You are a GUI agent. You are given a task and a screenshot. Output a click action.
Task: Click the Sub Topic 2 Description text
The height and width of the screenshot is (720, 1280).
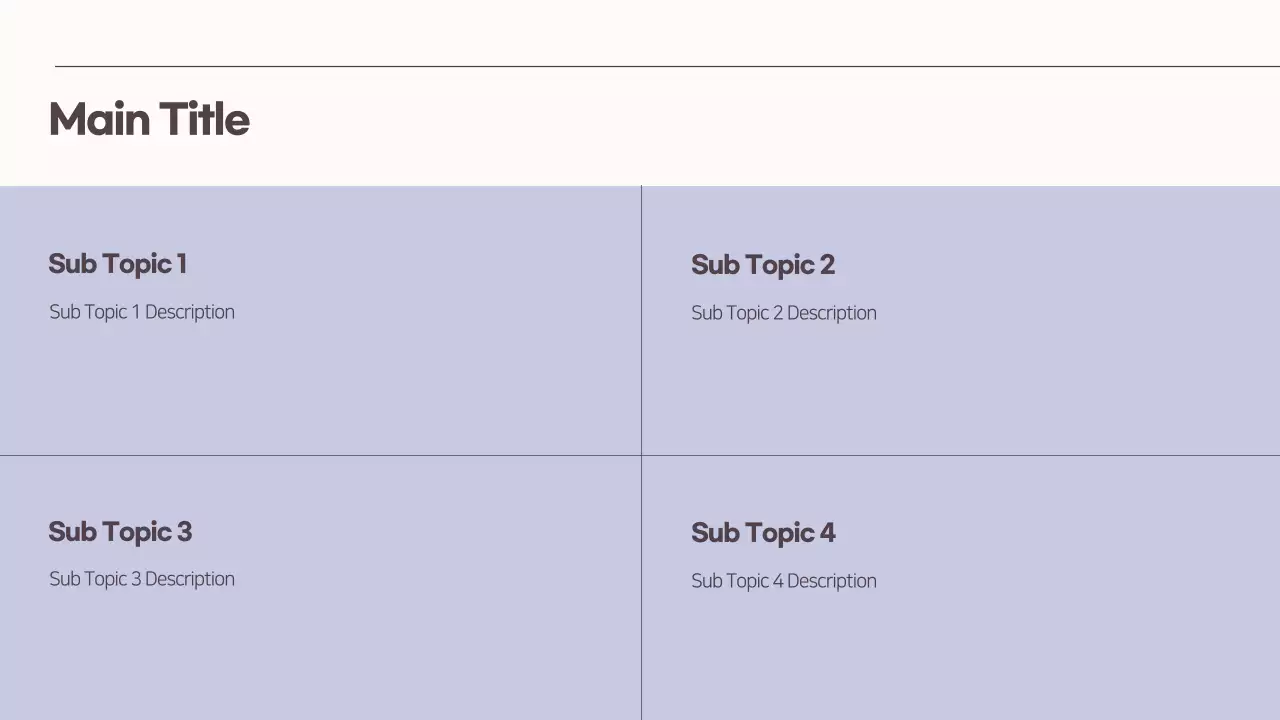click(784, 313)
